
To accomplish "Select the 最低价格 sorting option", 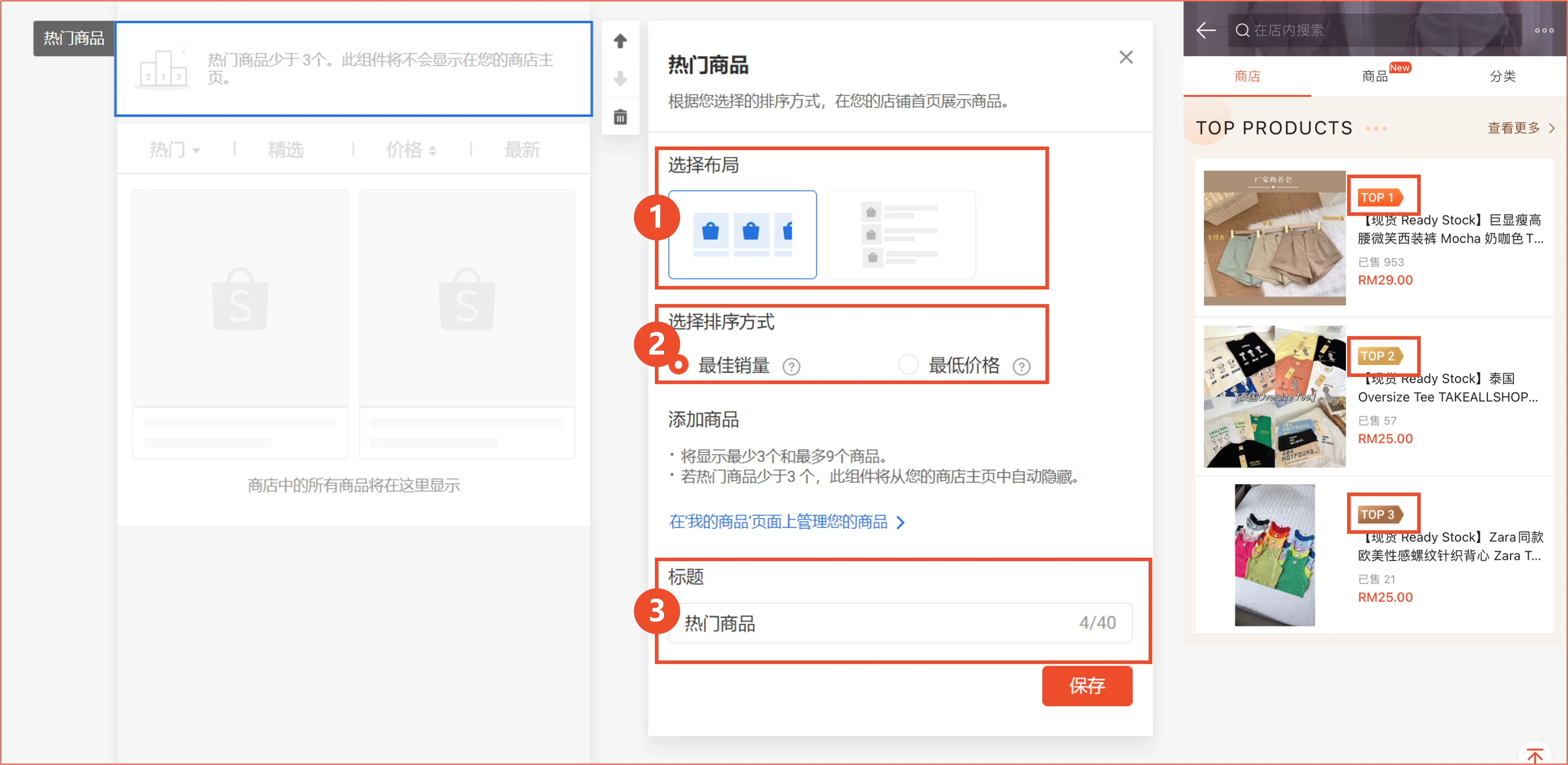I will pos(908,364).
